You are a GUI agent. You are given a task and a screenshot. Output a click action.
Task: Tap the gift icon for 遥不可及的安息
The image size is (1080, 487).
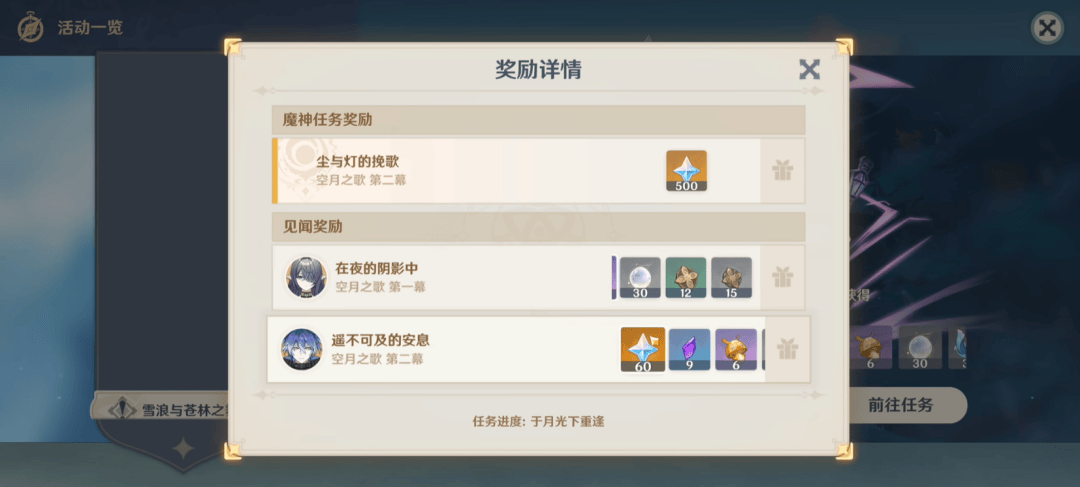(787, 349)
